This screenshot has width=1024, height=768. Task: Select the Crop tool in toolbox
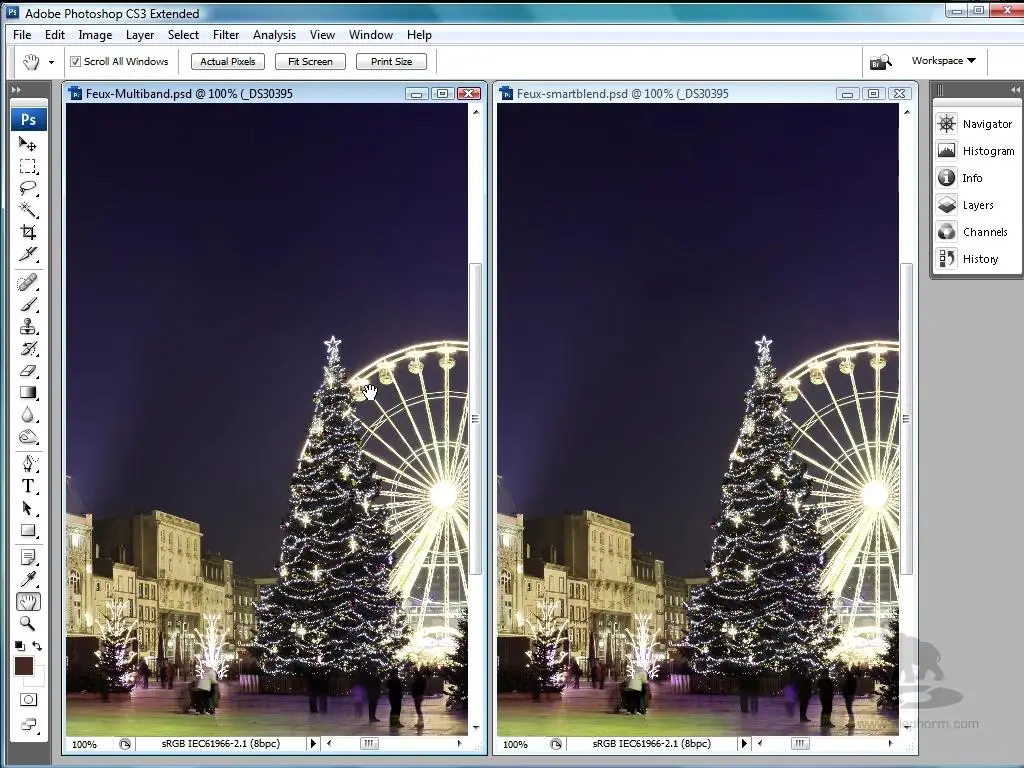click(x=28, y=232)
